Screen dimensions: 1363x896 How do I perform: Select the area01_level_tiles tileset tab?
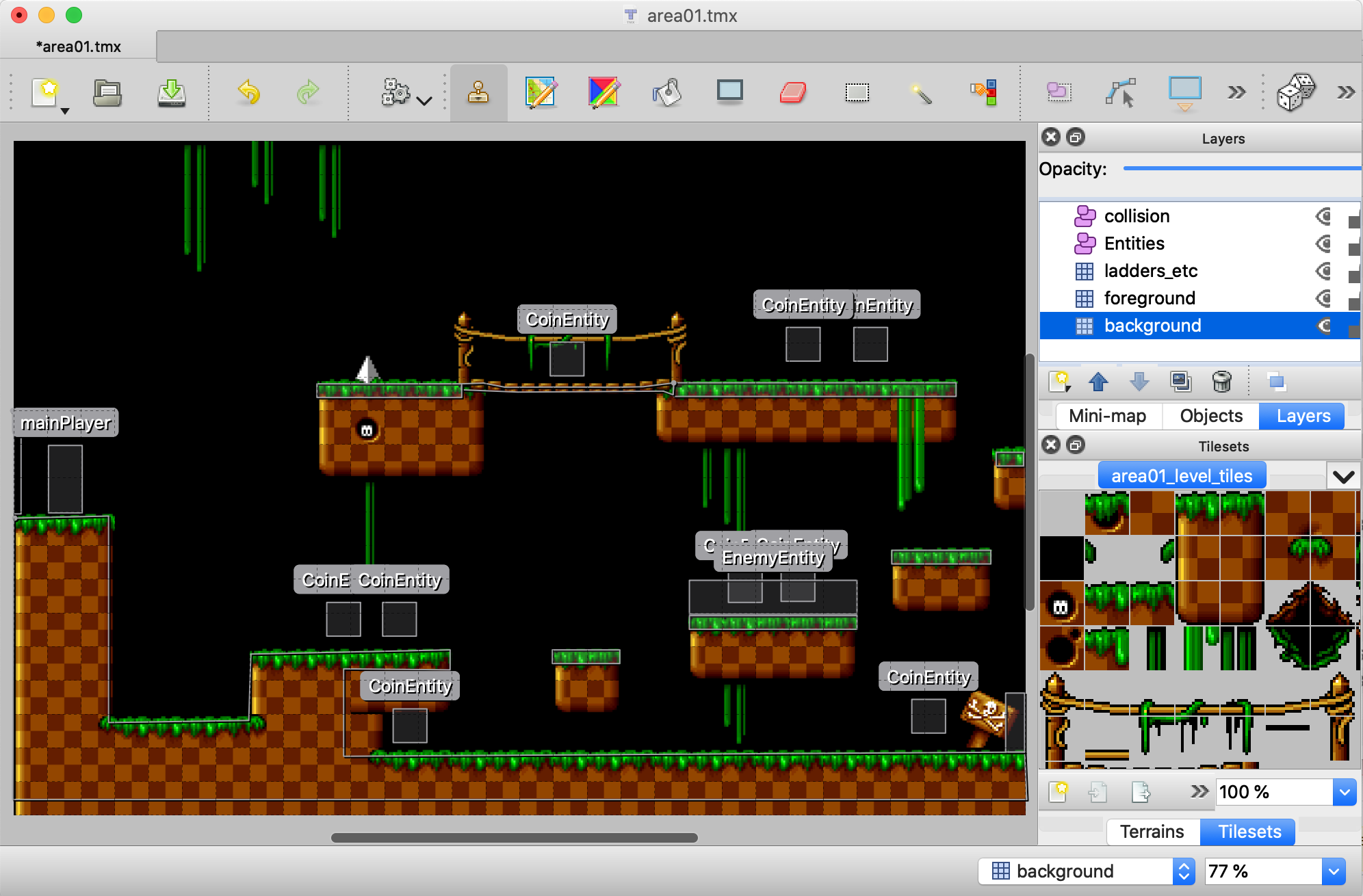[1182, 476]
